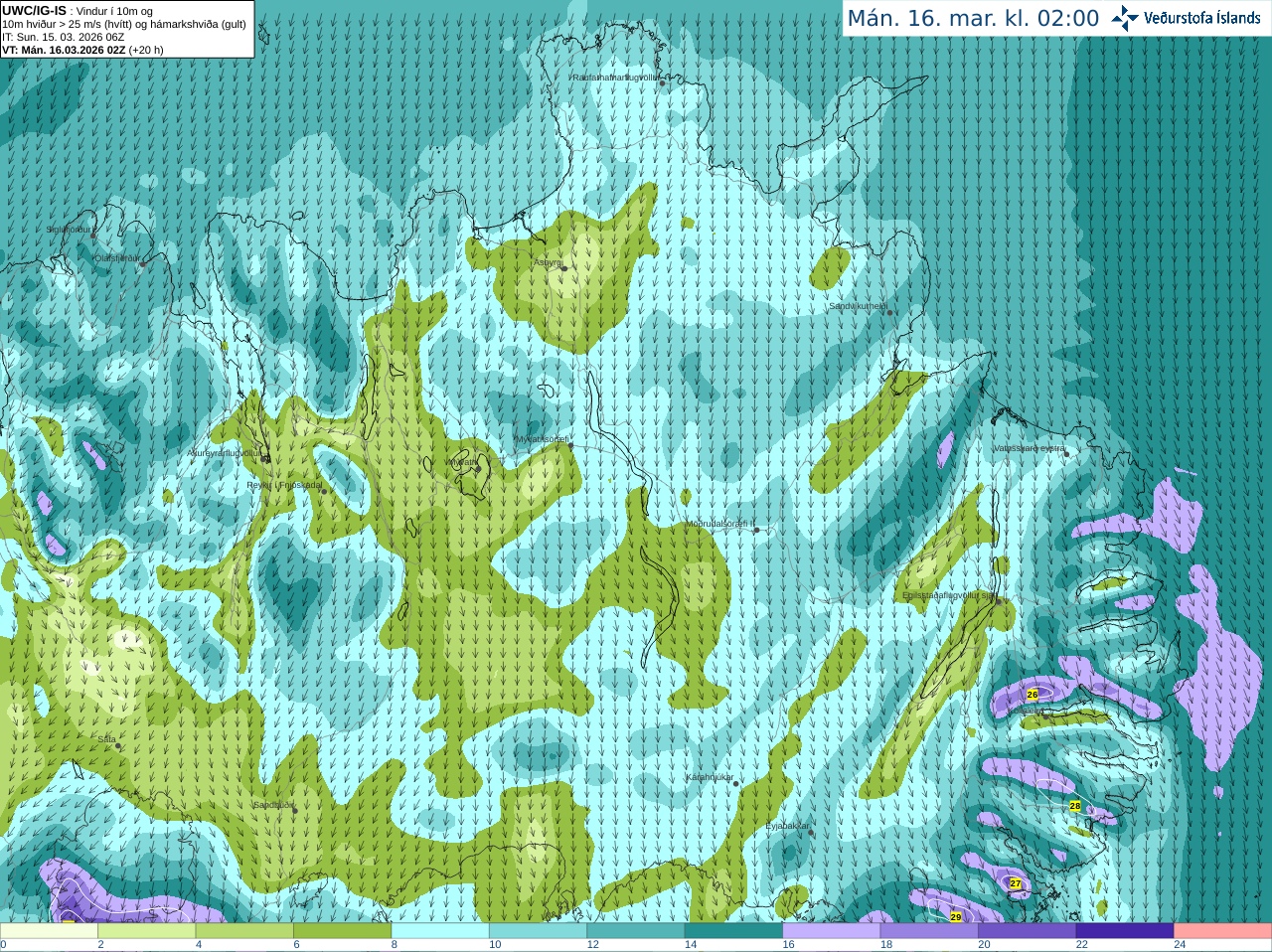Select the Kárahnjúkar station dot
Viewport: 1272px width, 952px height.
point(736,784)
